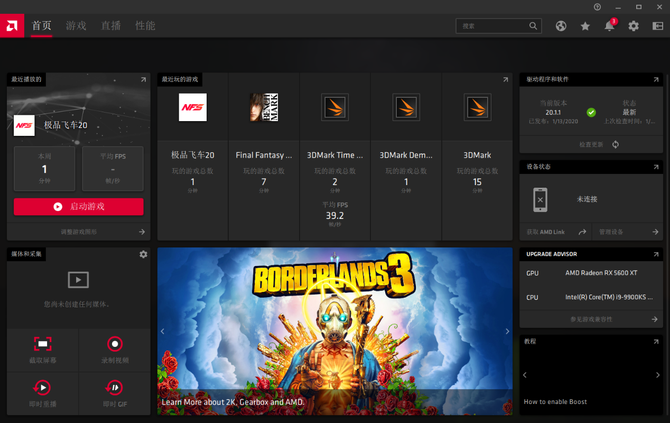
Task: Switch to 游戏 gaming tab
Action: pos(76,26)
